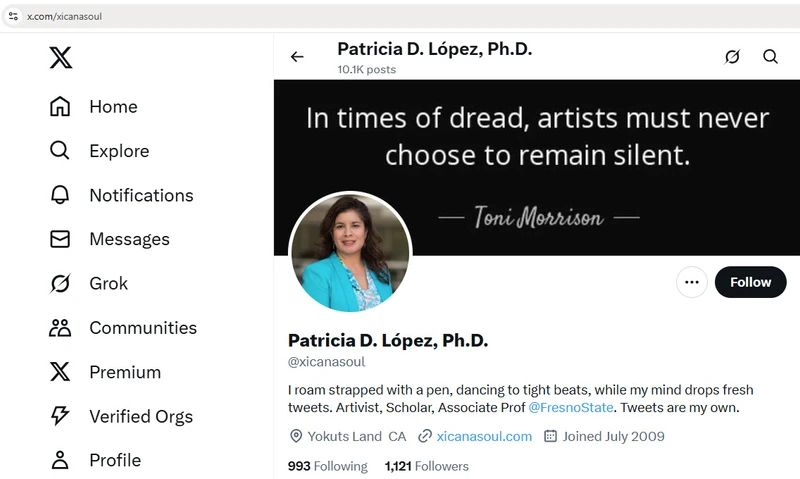The height and width of the screenshot is (479, 800).
Task: Select Premium menu label
Action: pyautogui.click(x=125, y=372)
